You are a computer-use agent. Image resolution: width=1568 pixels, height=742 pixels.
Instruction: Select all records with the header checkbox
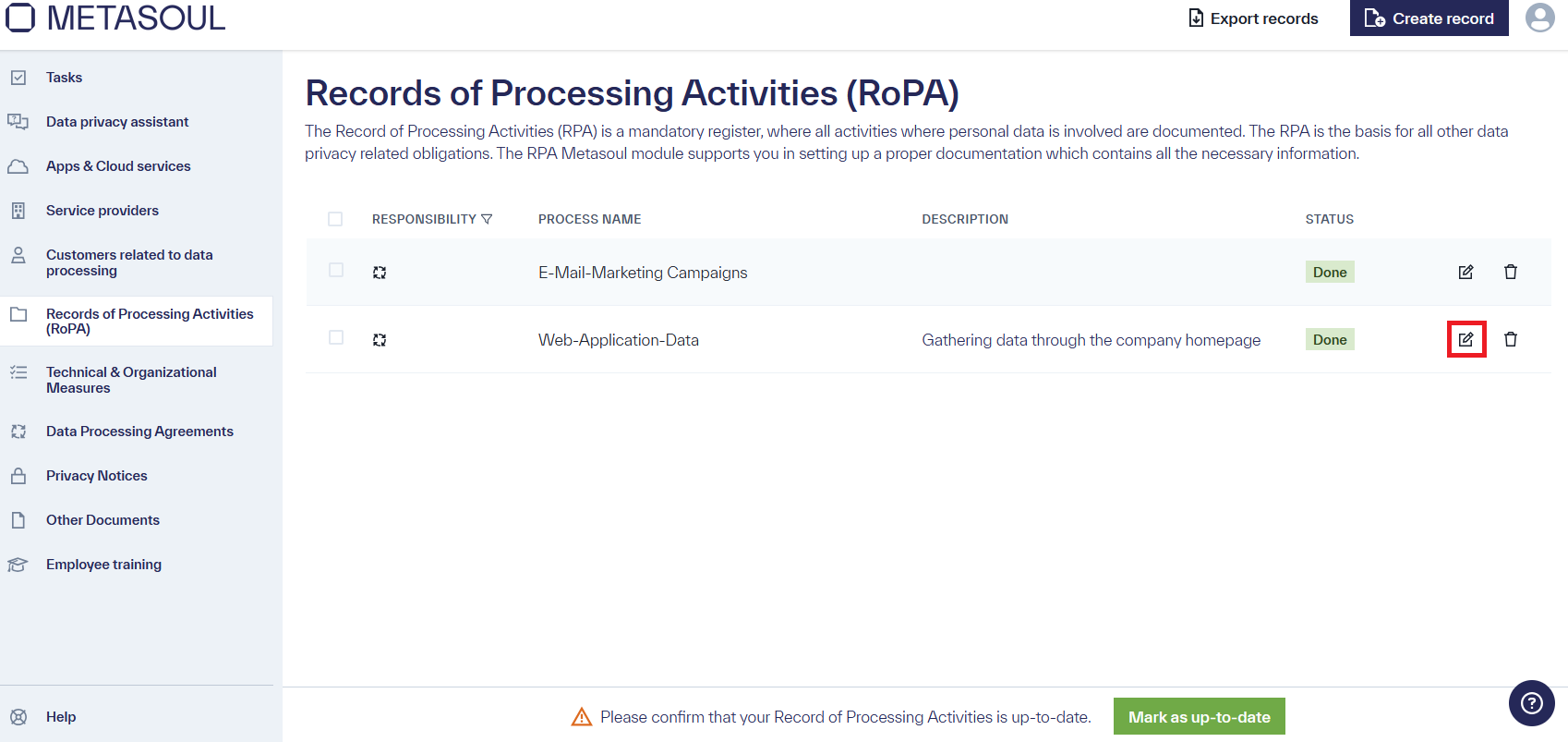[x=335, y=218]
